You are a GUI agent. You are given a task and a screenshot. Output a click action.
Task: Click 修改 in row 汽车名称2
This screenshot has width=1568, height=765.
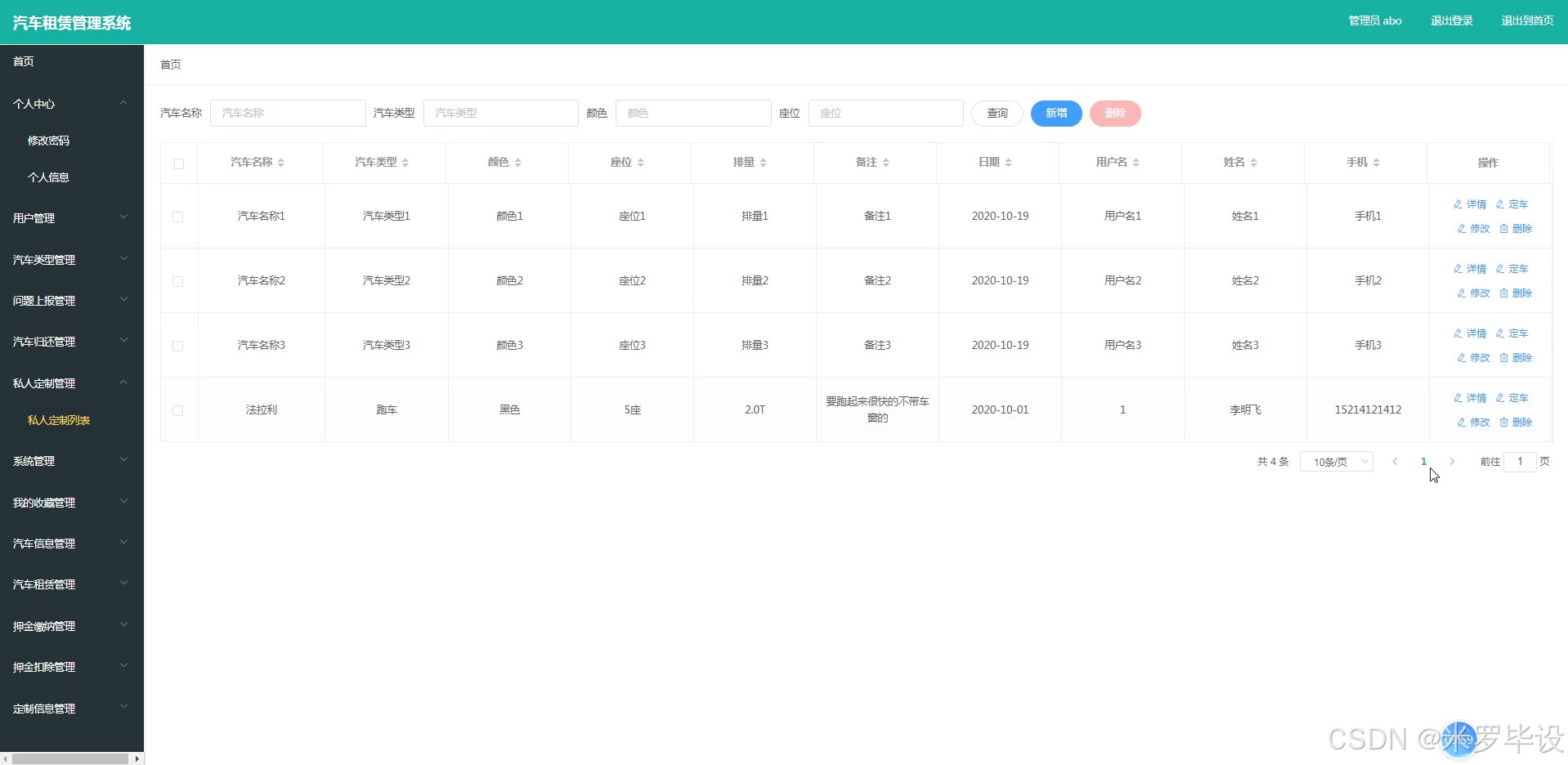click(x=1473, y=293)
